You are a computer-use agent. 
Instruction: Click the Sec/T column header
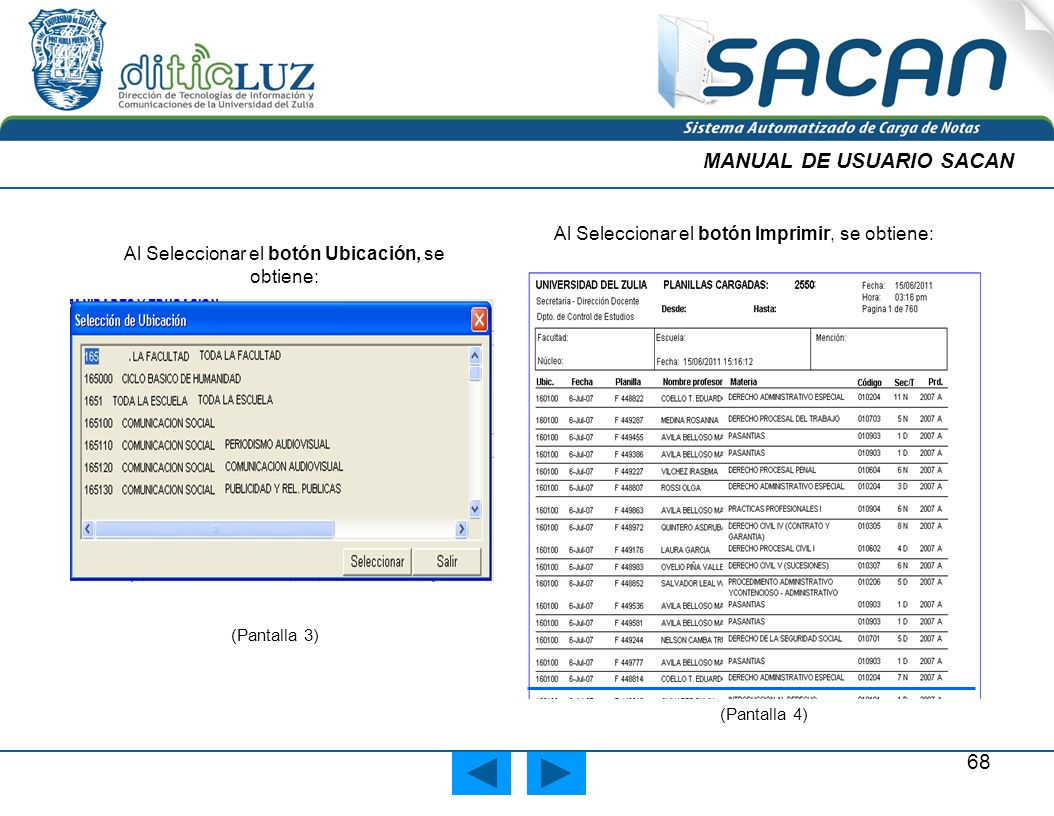pos(904,382)
